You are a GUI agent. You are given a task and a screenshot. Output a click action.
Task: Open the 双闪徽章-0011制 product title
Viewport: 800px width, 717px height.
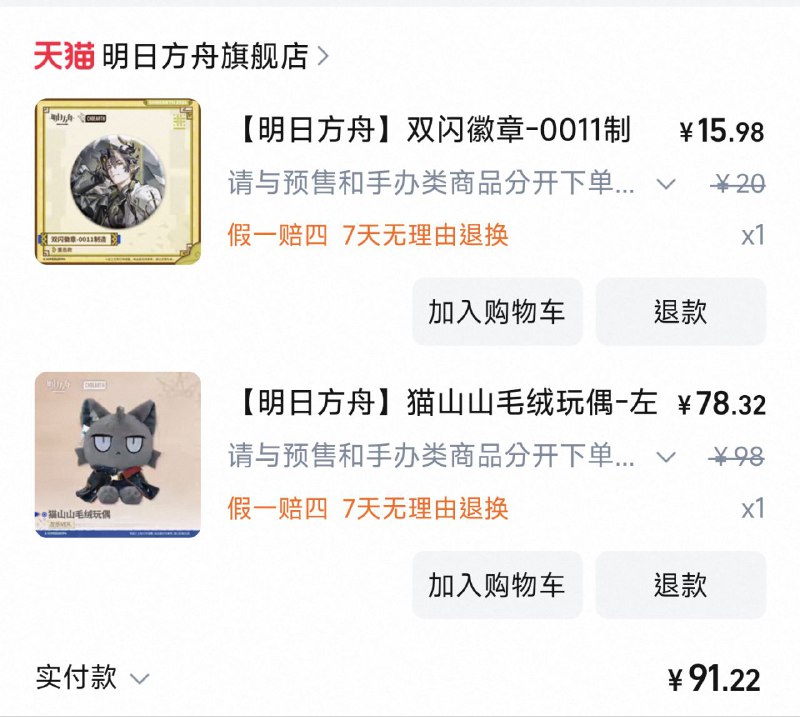435,130
